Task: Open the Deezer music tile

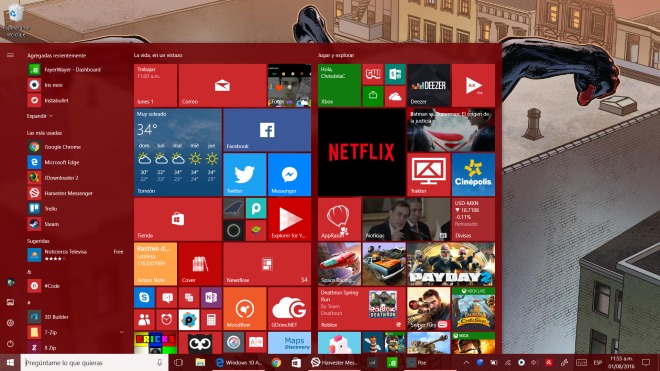Action: tap(428, 85)
